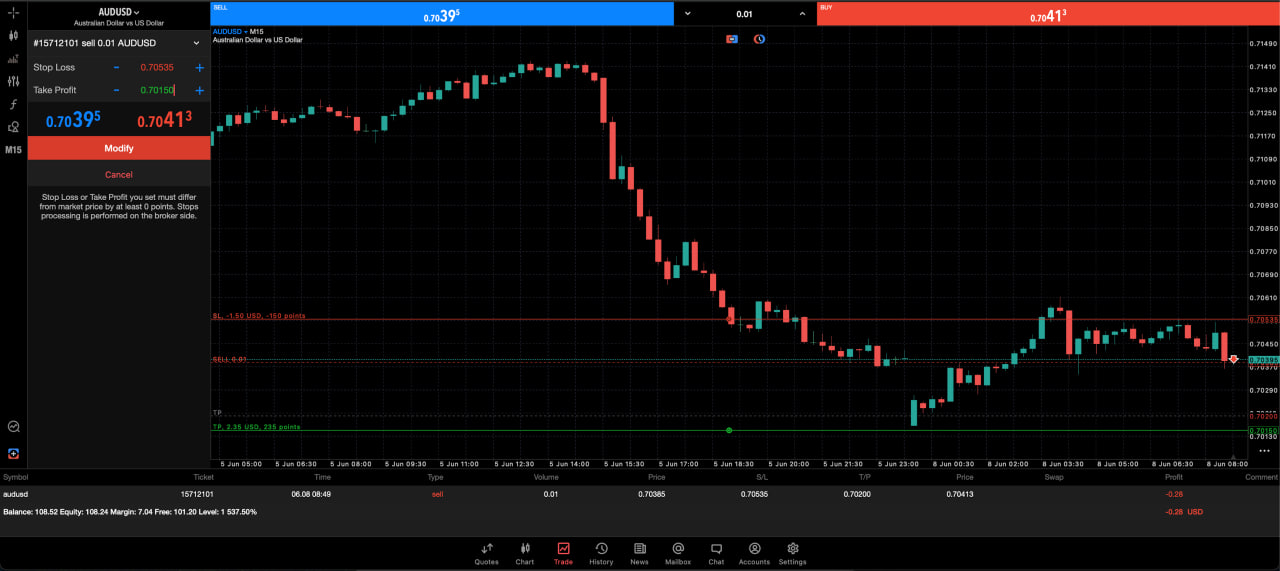Click the Take Profit value field 0.70150

pyautogui.click(x=157, y=90)
